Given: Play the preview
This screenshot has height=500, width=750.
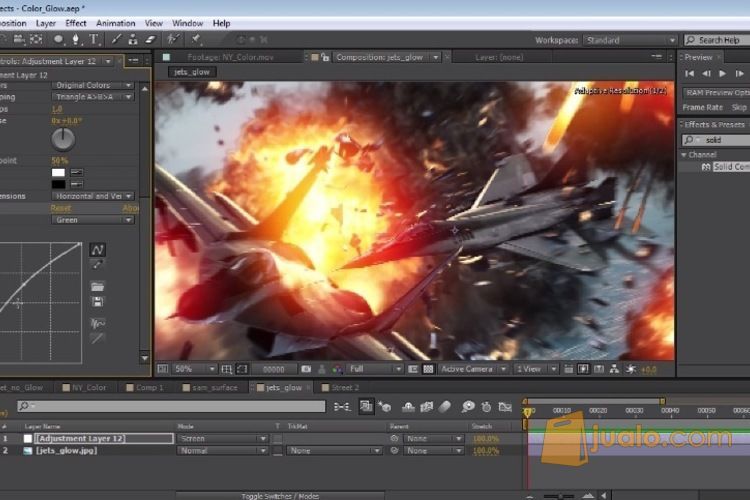Looking at the screenshot, I should [722, 74].
